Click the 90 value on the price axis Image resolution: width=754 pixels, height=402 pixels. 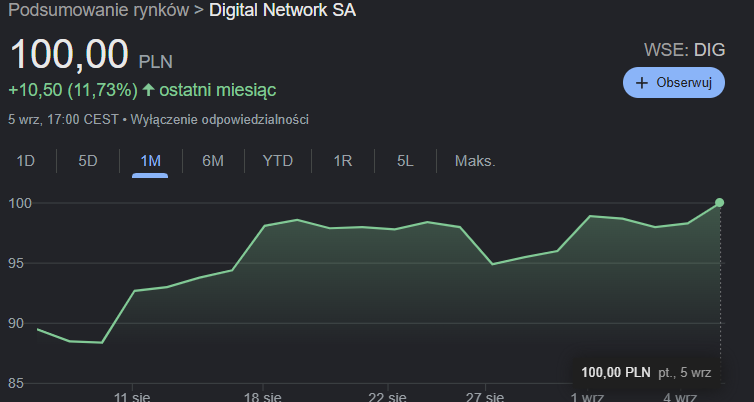[x=16, y=323]
